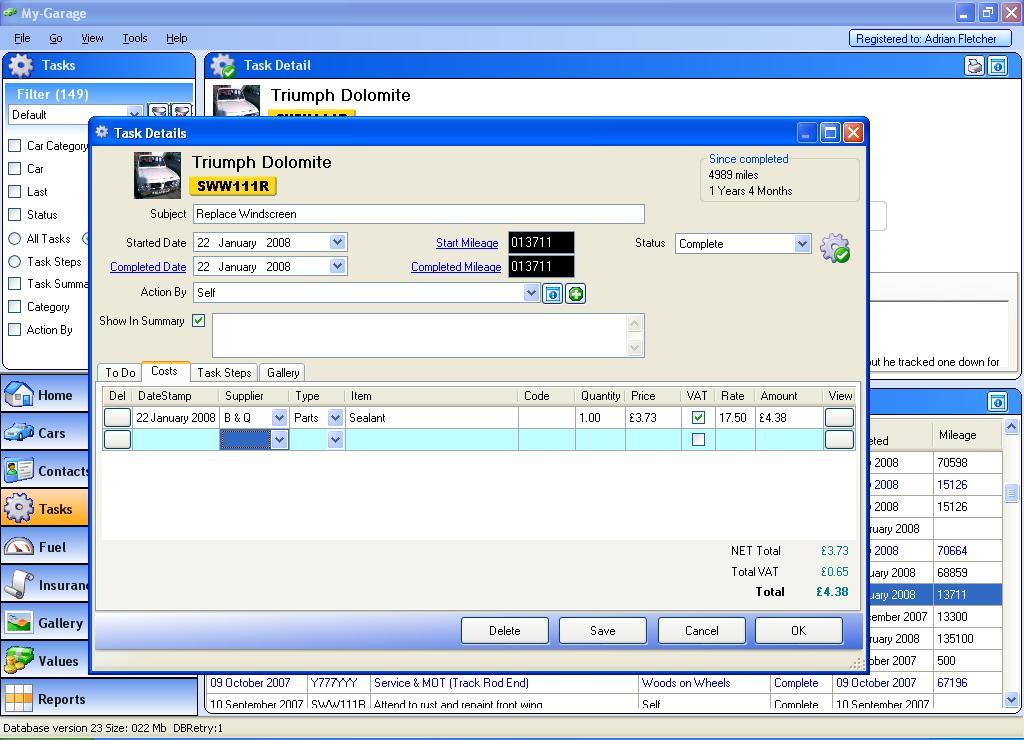Uncheck the Show In Summary checkbox
This screenshot has width=1024, height=740.
pyautogui.click(x=198, y=321)
